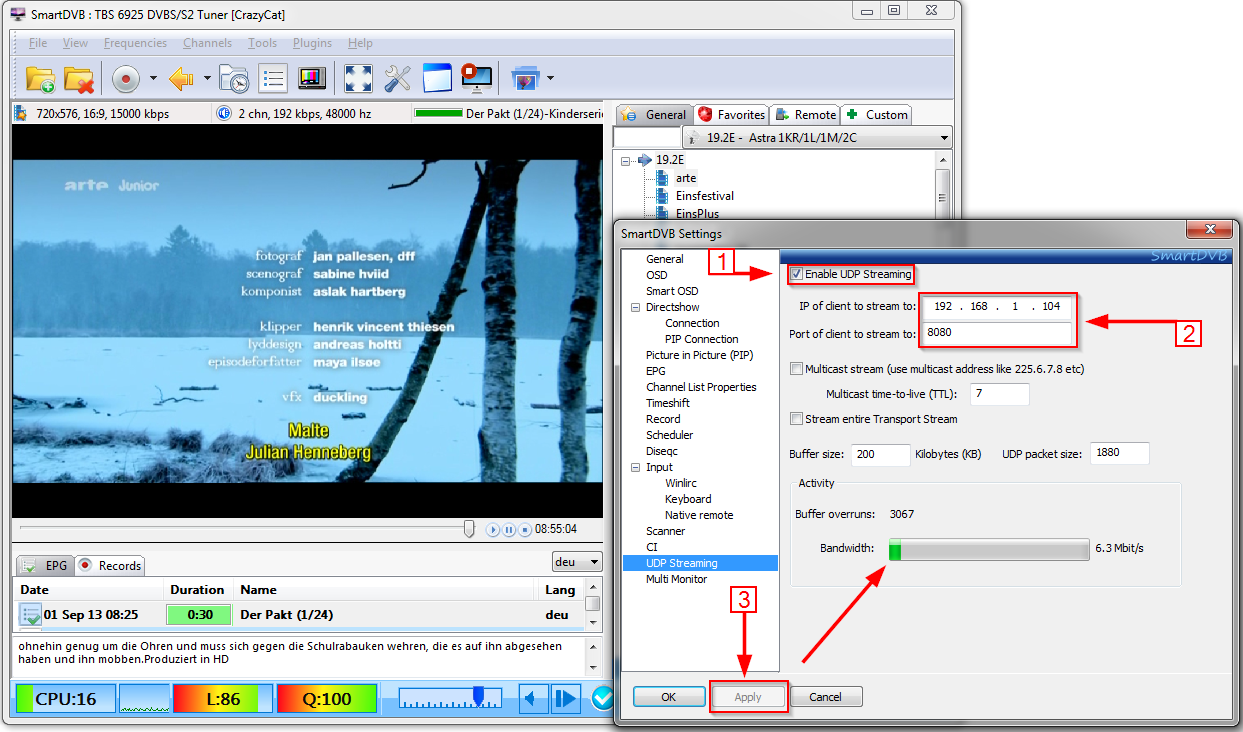Image resolution: width=1243 pixels, height=732 pixels.
Task: Click the previous channel left arrow button
Action: pos(533,699)
